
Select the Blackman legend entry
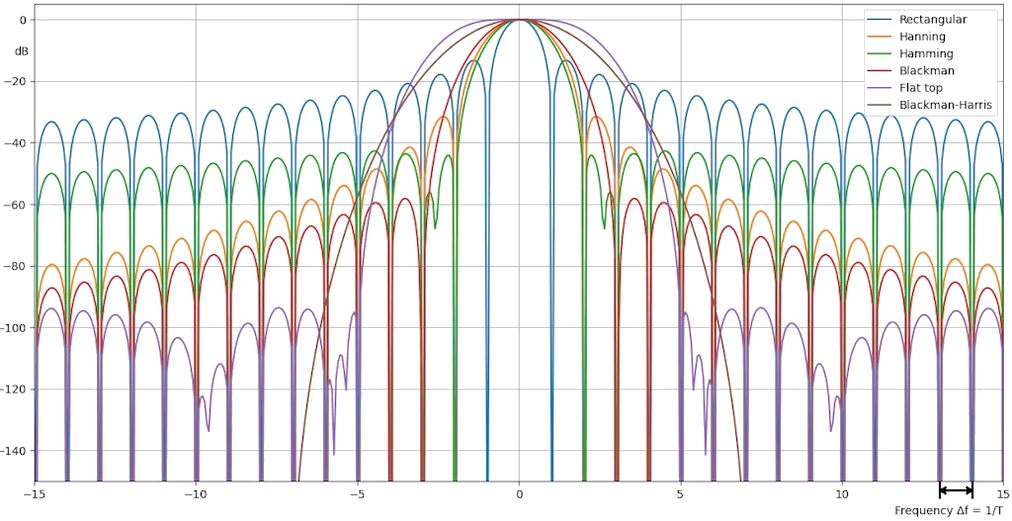coord(927,70)
